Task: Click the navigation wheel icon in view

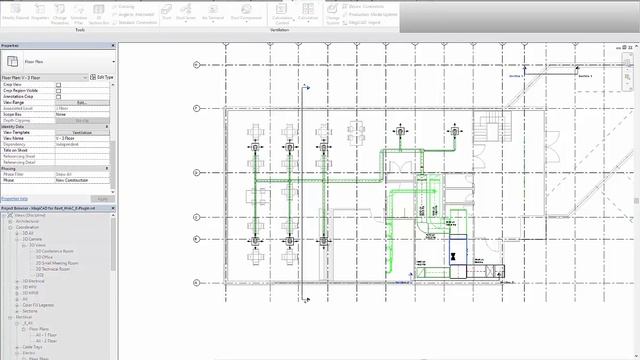Action: pos(627,62)
